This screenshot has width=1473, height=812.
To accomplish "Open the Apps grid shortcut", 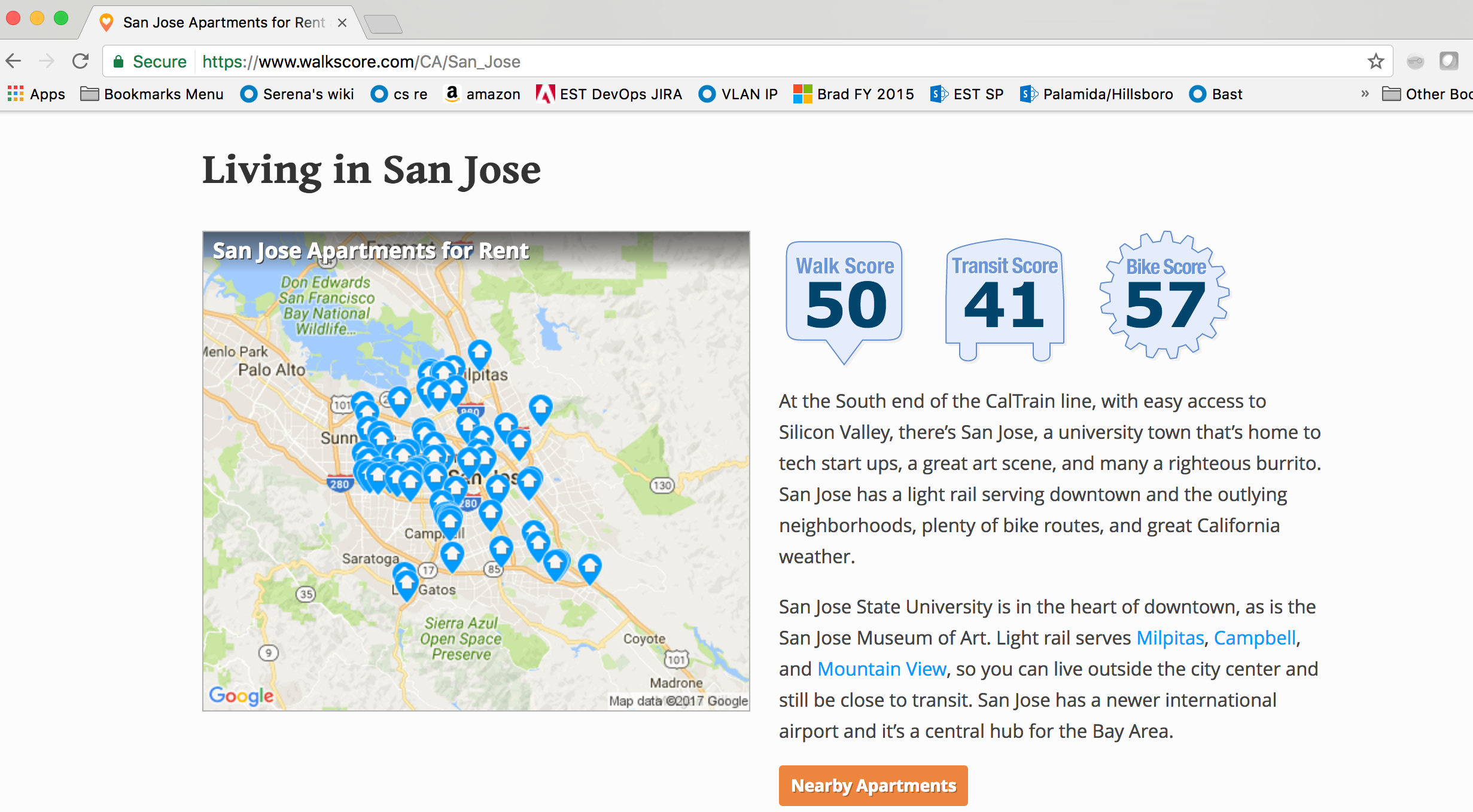I will 36,94.
